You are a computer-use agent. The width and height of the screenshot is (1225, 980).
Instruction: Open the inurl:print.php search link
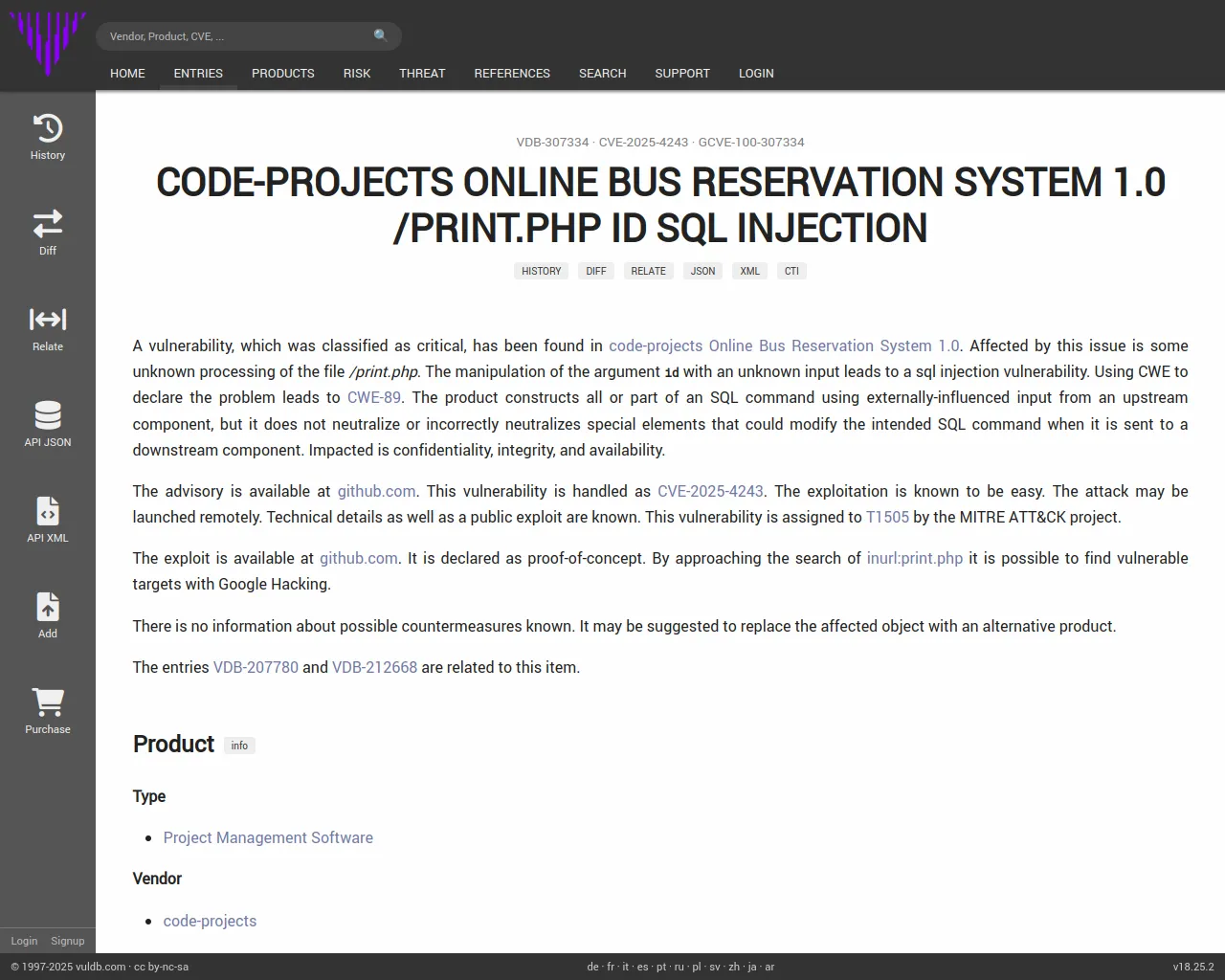coord(915,558)
